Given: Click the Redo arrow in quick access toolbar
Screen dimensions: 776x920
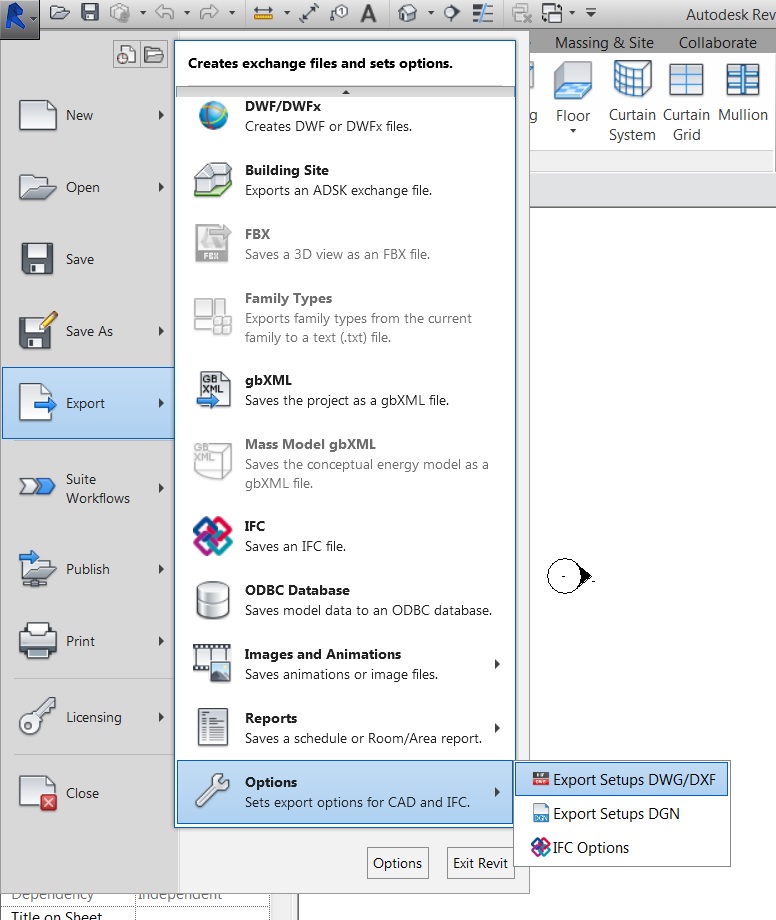Looking at the screenshot, I should tap(209, 12).
